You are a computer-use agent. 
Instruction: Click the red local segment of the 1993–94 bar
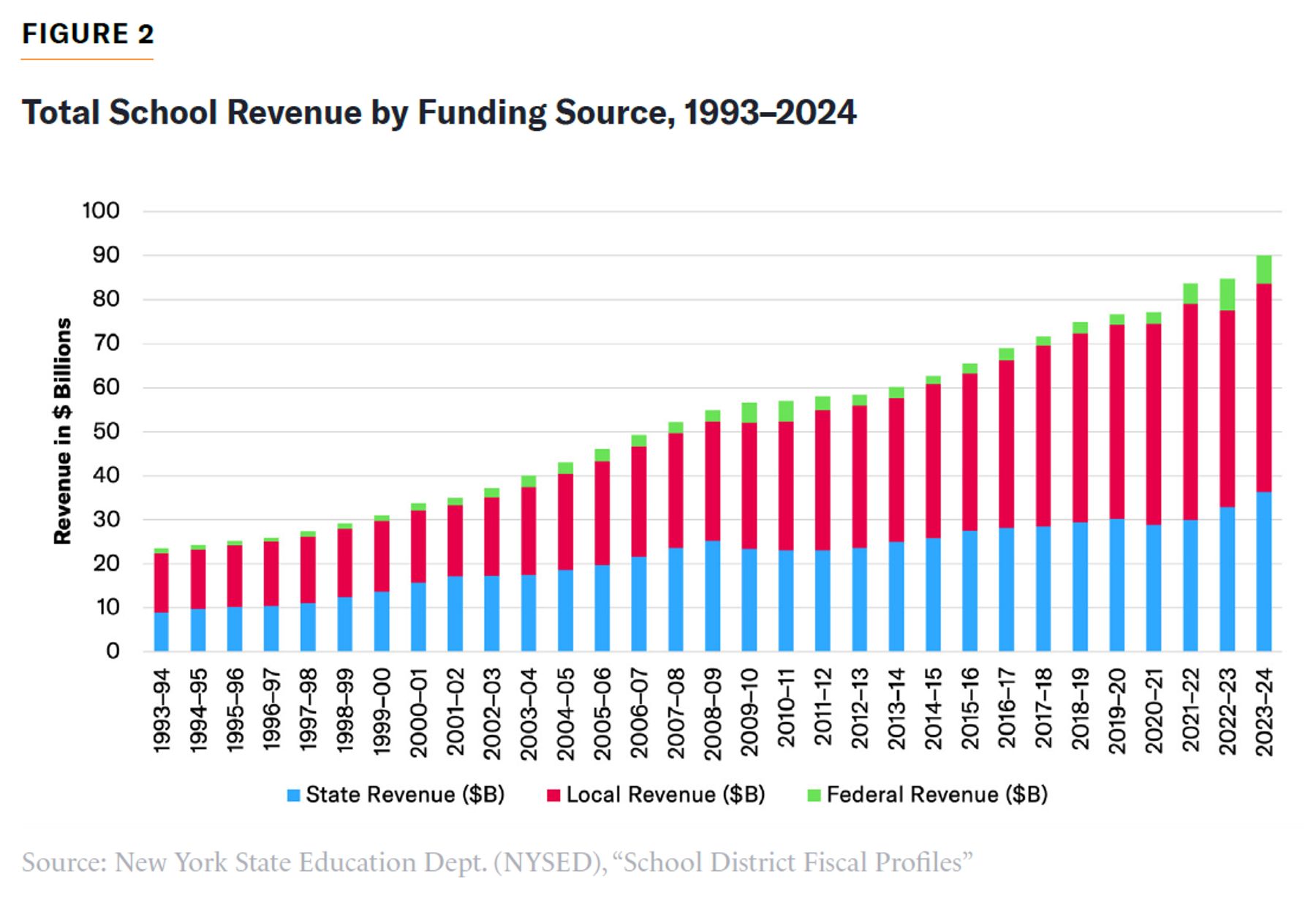(161, 583)
